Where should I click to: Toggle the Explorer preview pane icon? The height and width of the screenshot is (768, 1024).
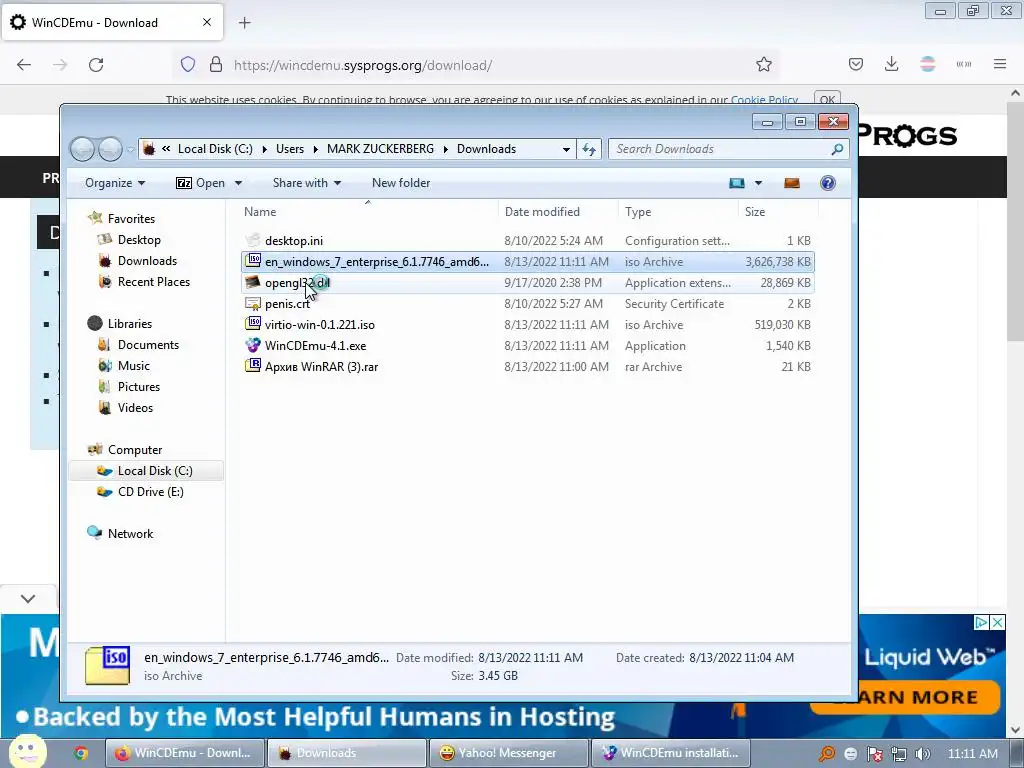coord(792,183)
